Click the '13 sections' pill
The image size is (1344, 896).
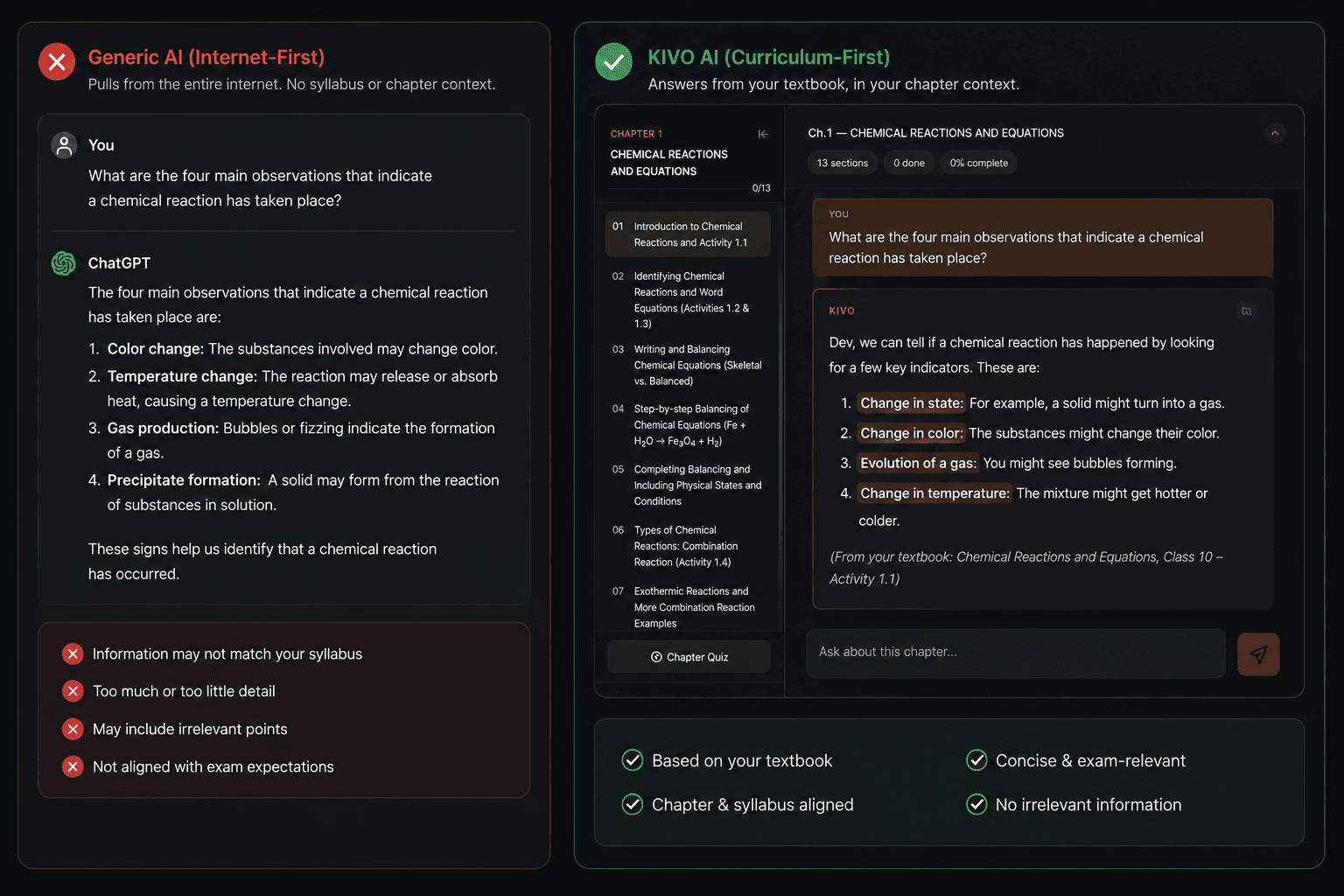[x=843, y=163]
